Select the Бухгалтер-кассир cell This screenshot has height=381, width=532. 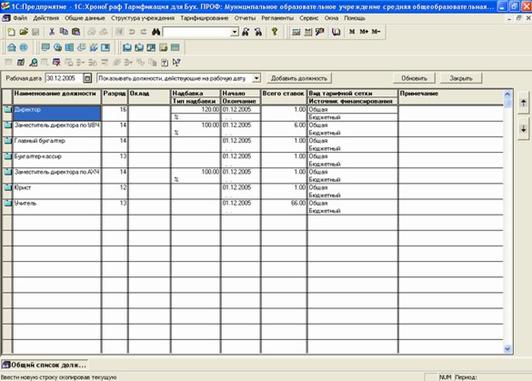click(x=57, y=160)
